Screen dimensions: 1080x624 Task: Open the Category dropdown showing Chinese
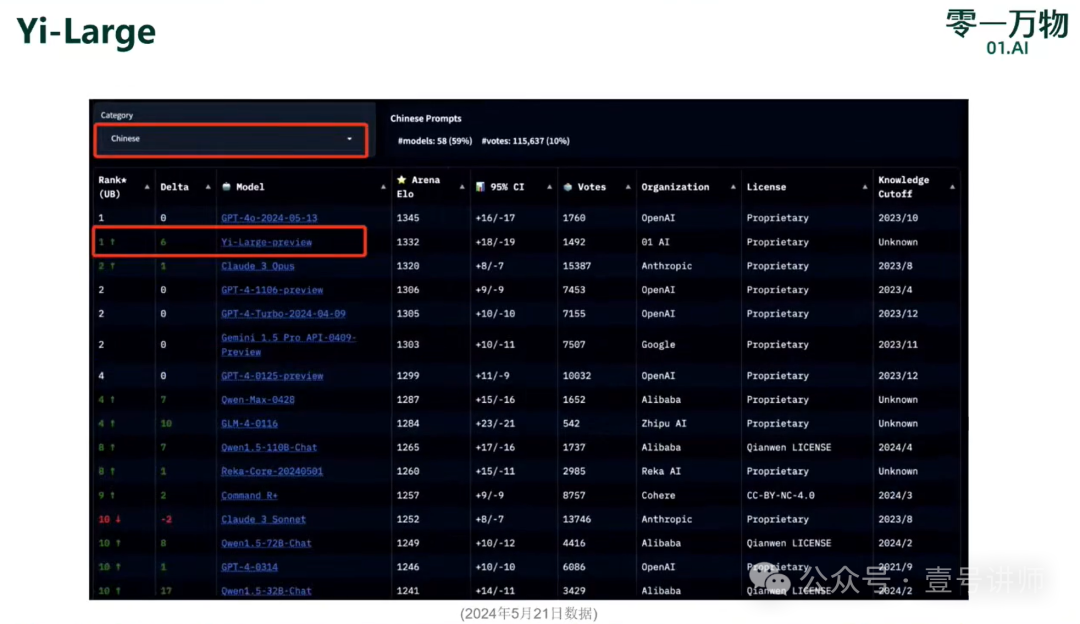click(x=231, y=139)
